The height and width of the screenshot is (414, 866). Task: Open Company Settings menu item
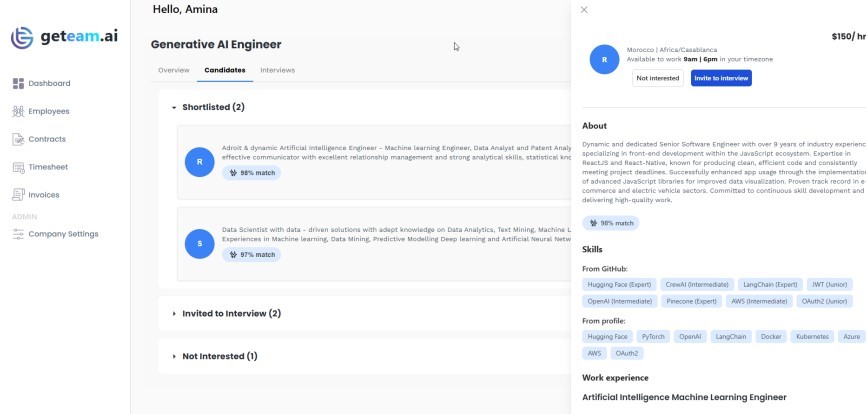[x=64, y=234]
